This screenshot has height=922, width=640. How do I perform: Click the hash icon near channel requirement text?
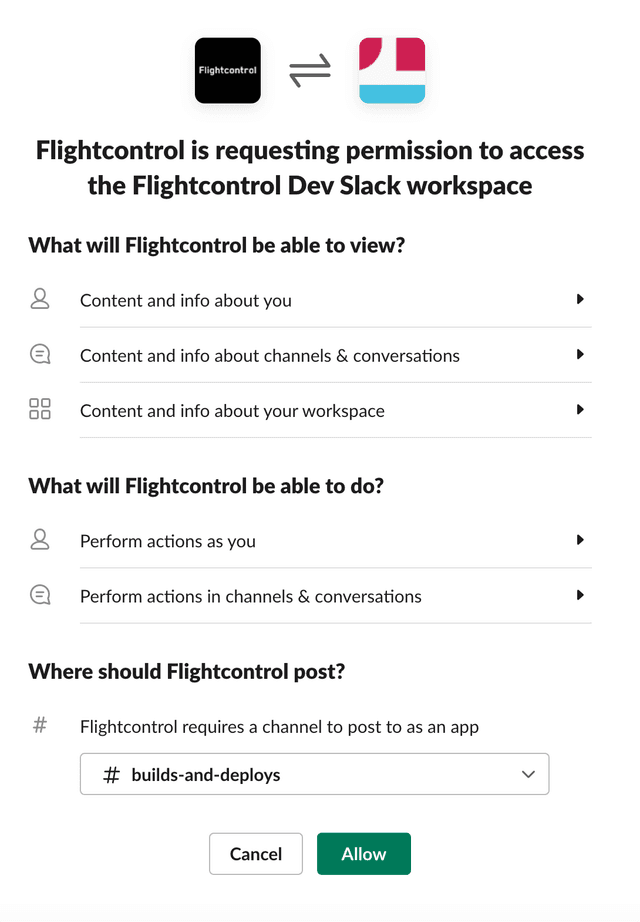coord(40,725)
